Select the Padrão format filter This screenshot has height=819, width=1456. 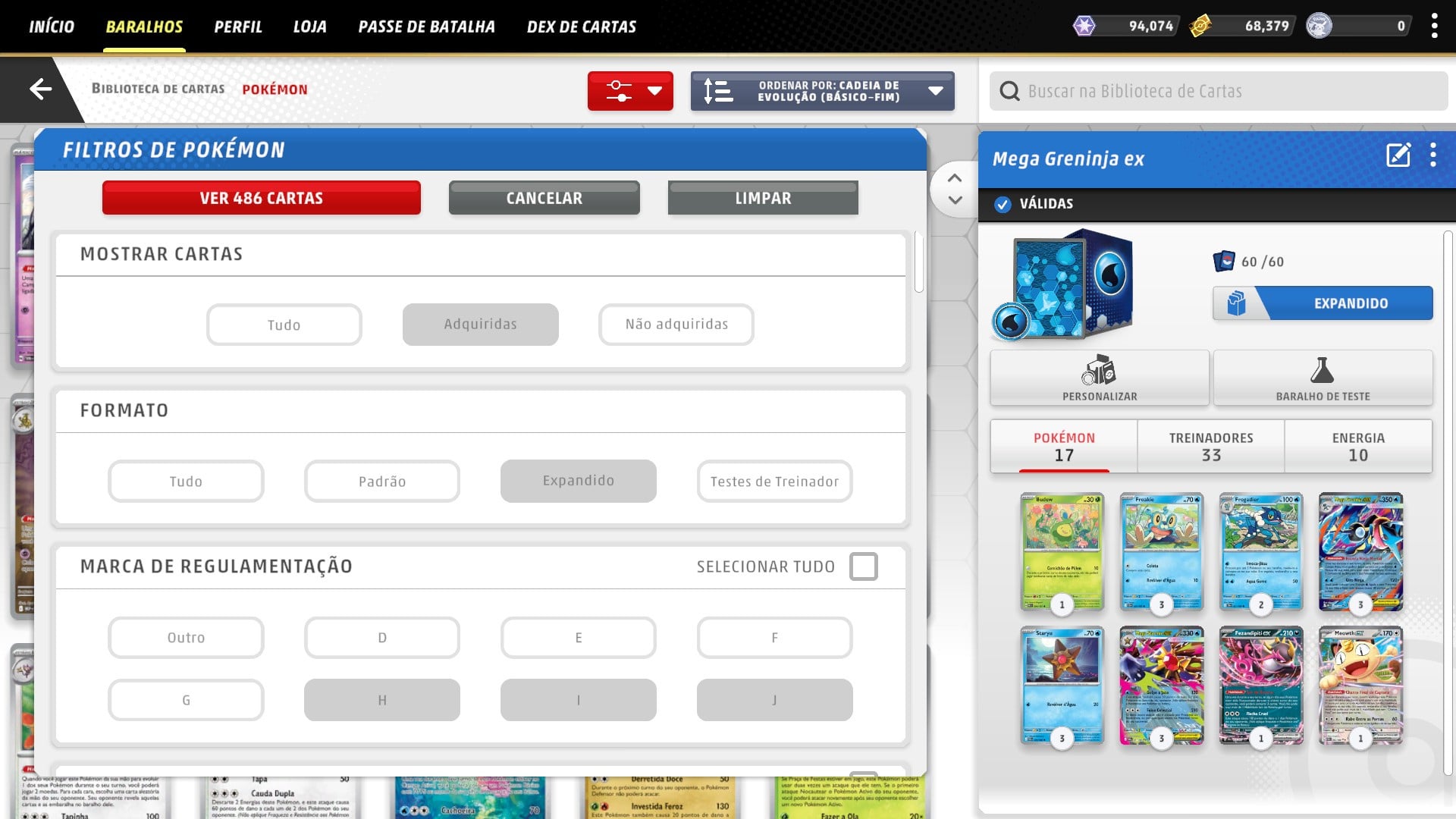pyautogui.click(x=382, y=481)
